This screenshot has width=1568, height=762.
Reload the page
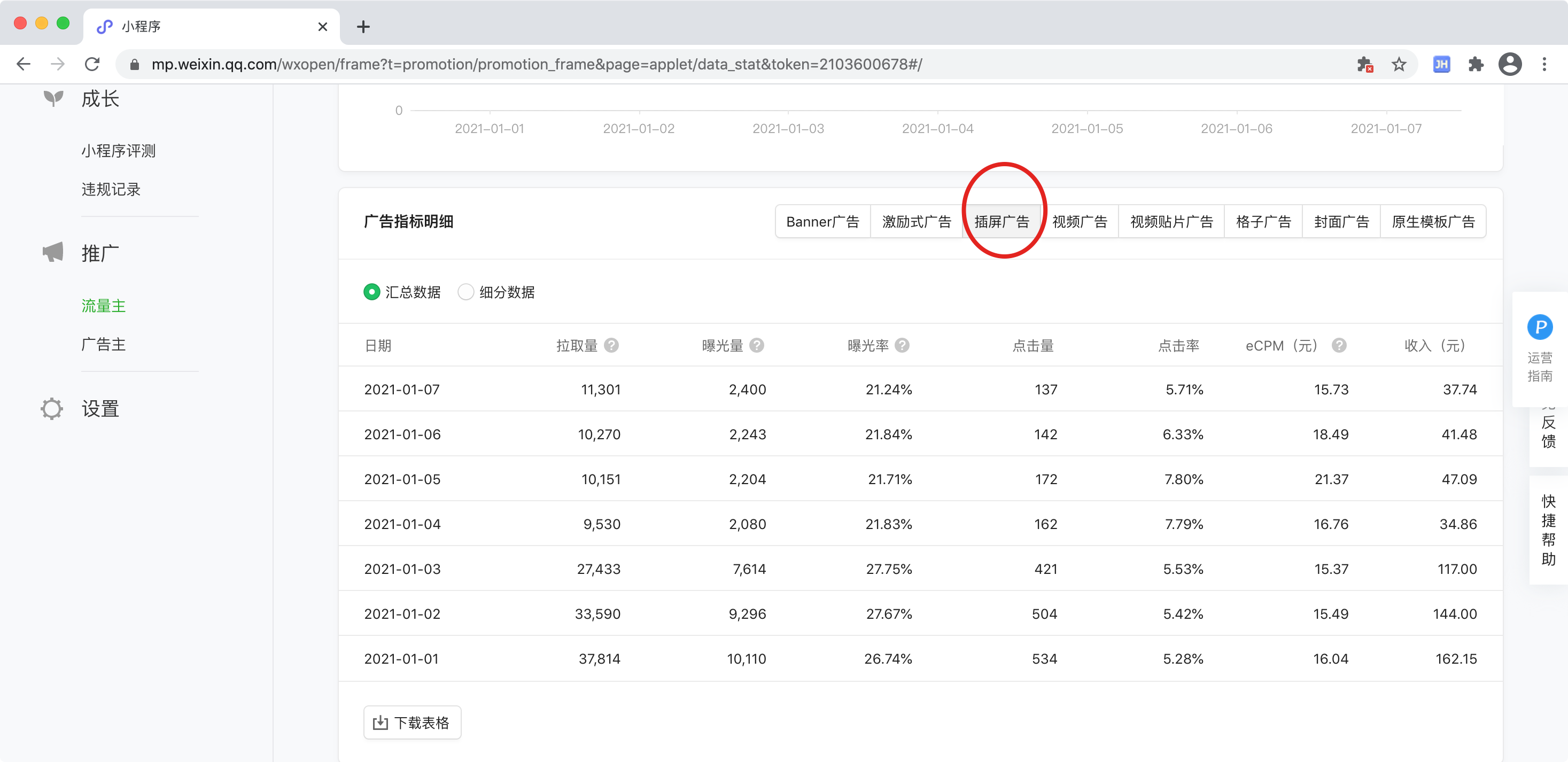pos(92,65)
